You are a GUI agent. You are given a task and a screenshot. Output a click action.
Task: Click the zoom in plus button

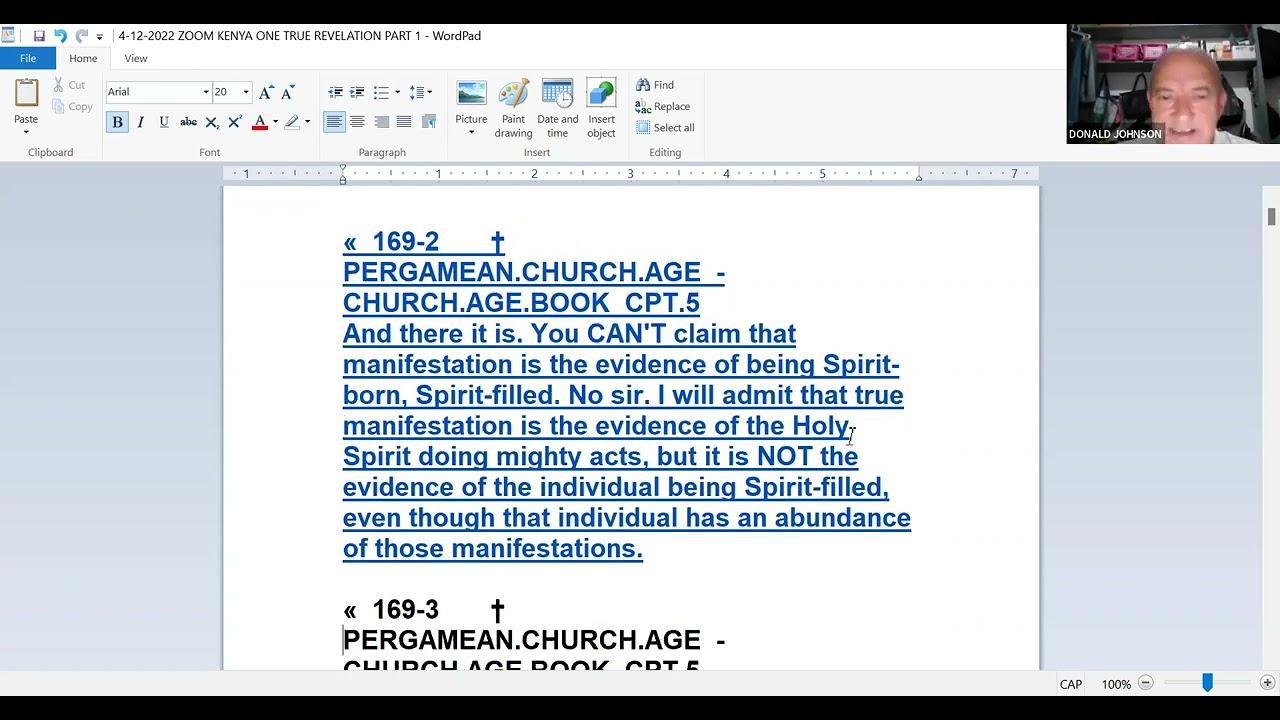[x=1267, y=683]
